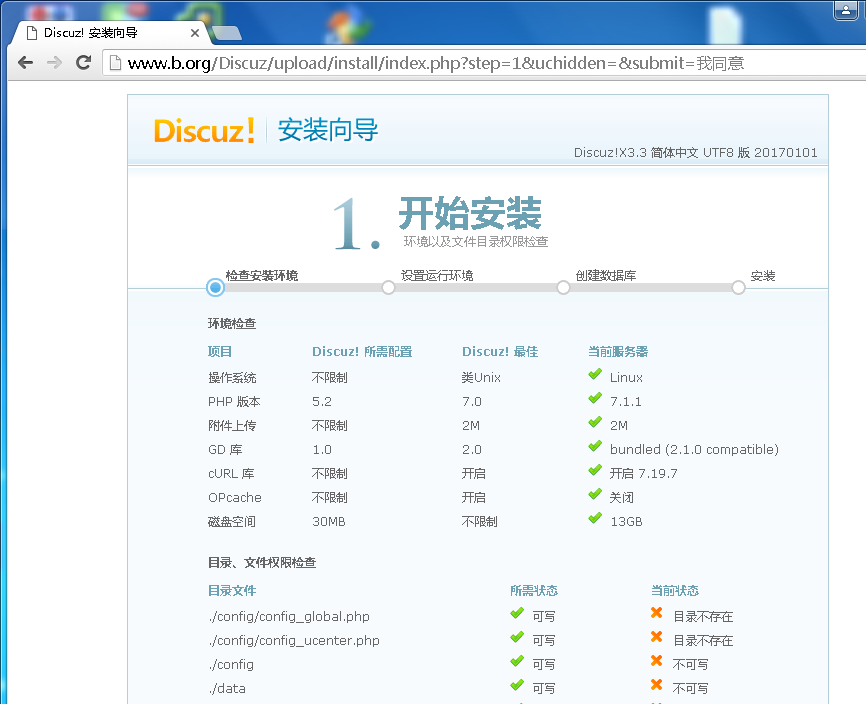Click the ./config/config_global.php path
The width and height of the screenshot is (866, 704).
289,617
